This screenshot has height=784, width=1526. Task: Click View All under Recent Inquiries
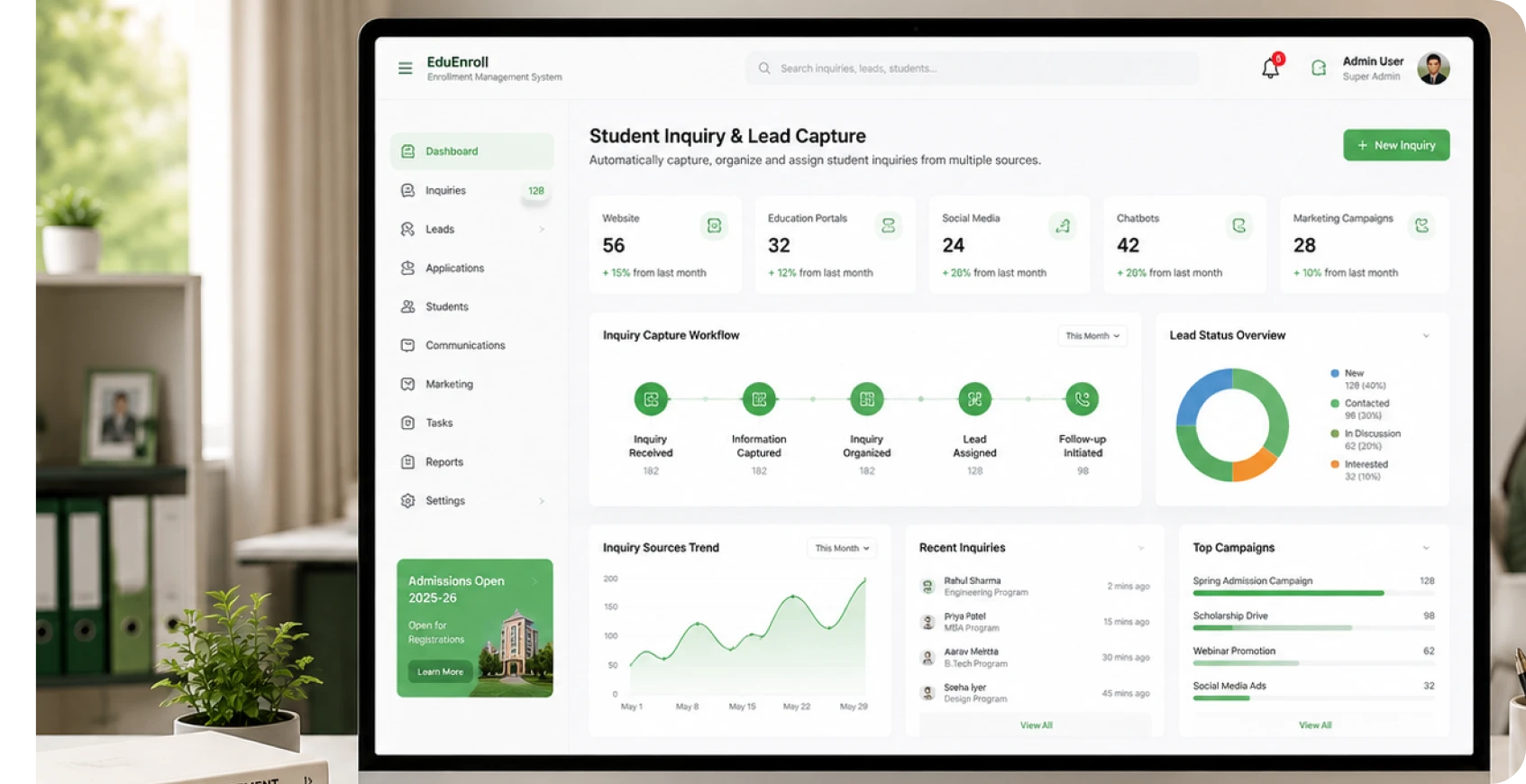tap(1036, 725)
